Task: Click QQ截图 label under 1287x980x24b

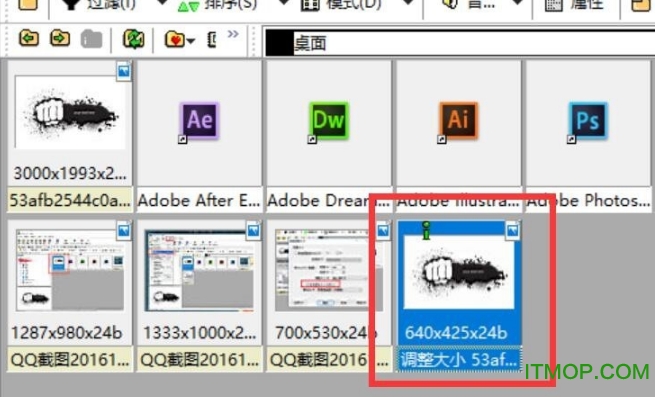Action: [x=70, y=360]
